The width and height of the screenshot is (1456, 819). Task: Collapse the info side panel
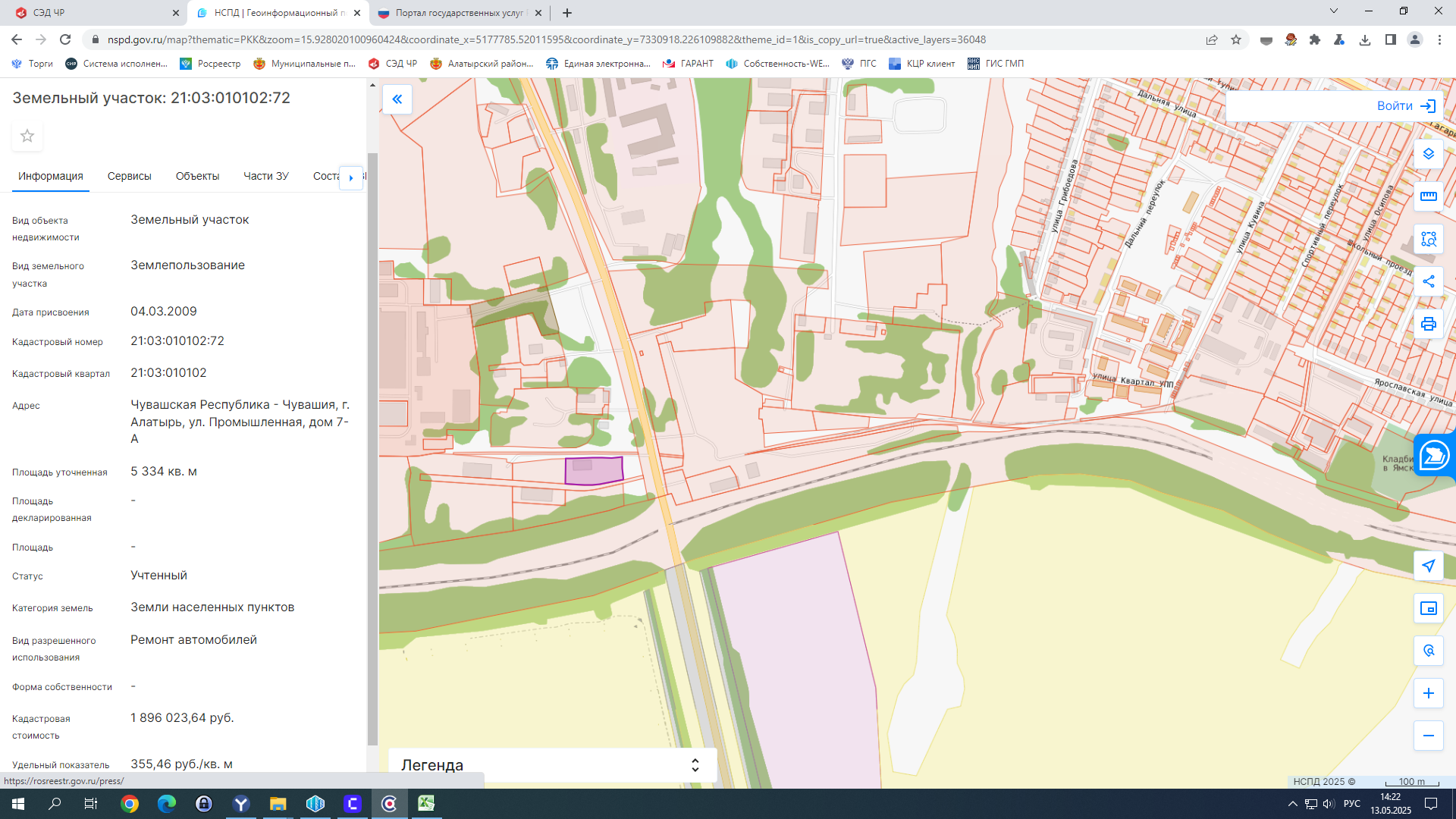pos(397,99)
